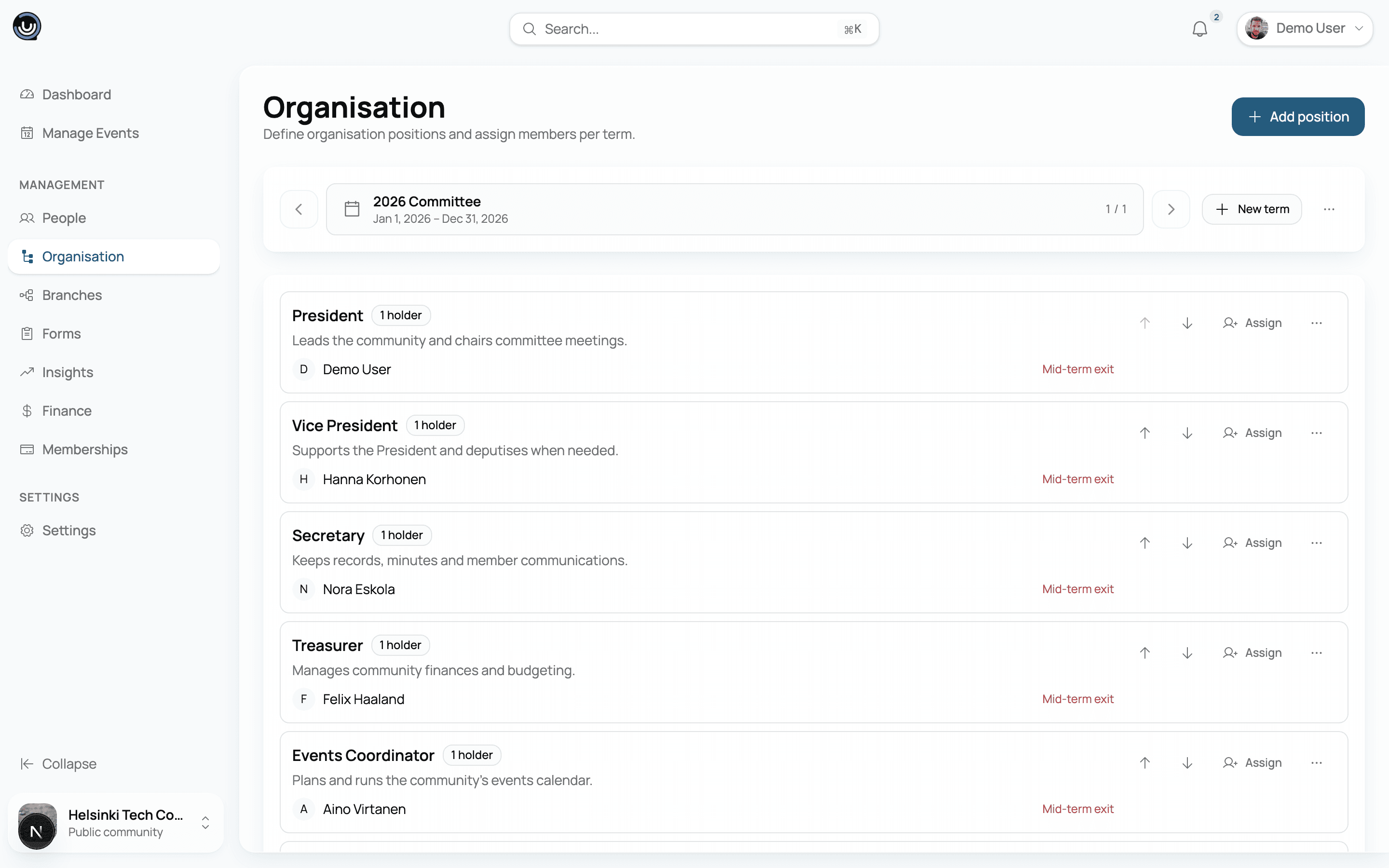Click the holder name Aino Virtanen
This screenshot has width=1389, height=868.
364,810
